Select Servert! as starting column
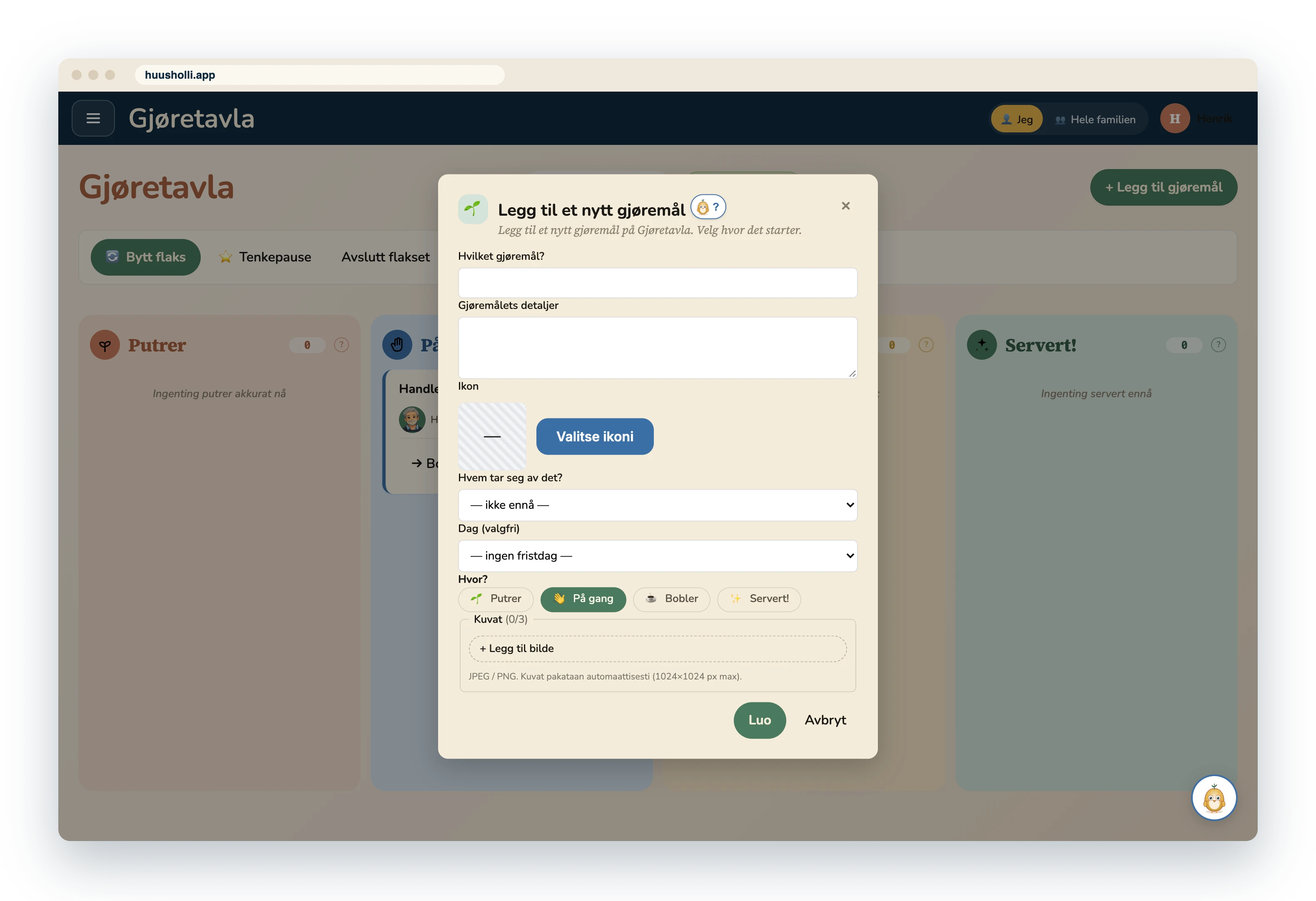The image size is (1316, 901). [x=759, y=599]
